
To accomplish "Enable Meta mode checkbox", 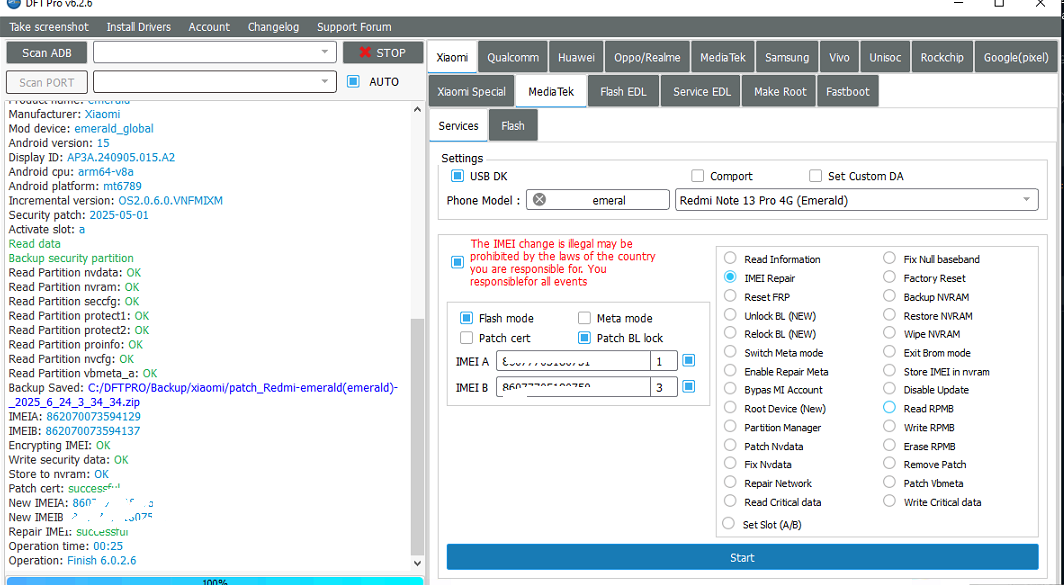I will coord(584,318).
